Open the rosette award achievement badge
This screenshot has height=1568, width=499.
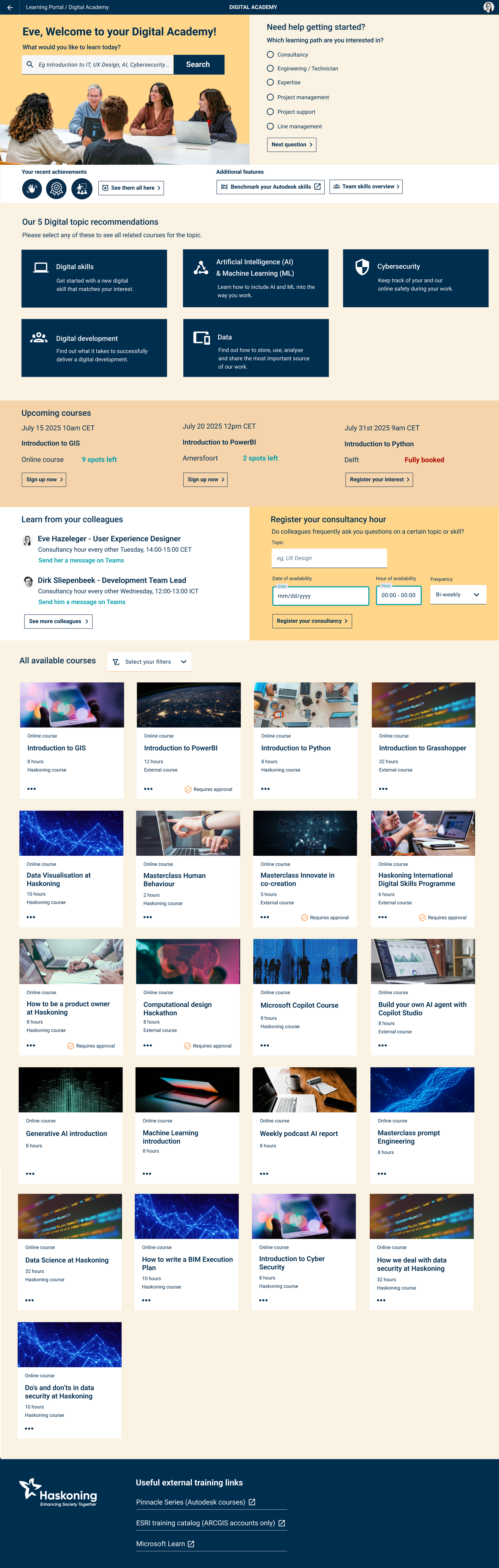(57, 189)
